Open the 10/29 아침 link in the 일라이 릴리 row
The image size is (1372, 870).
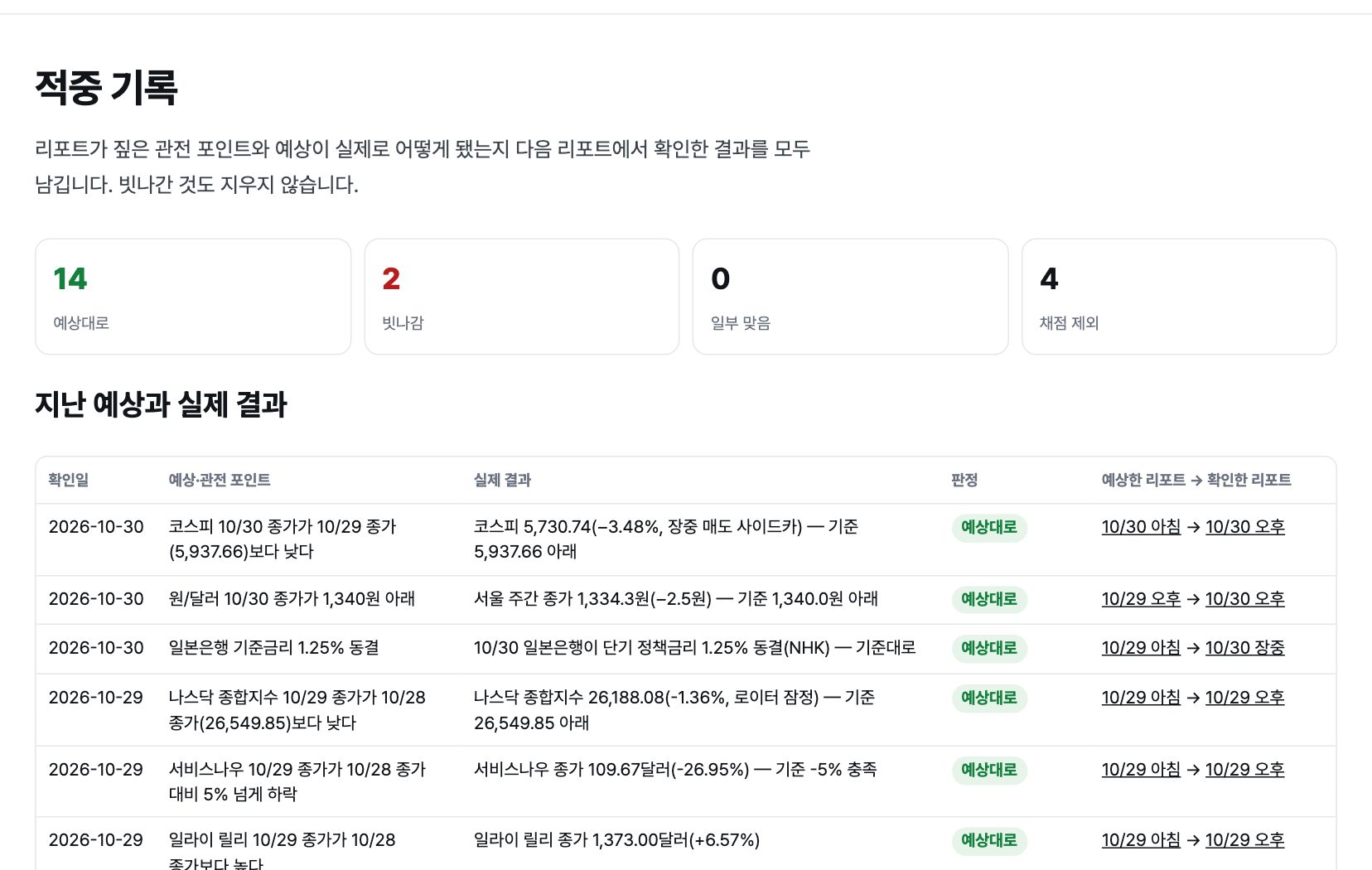pyautogui.click(x=1141, y=840)
